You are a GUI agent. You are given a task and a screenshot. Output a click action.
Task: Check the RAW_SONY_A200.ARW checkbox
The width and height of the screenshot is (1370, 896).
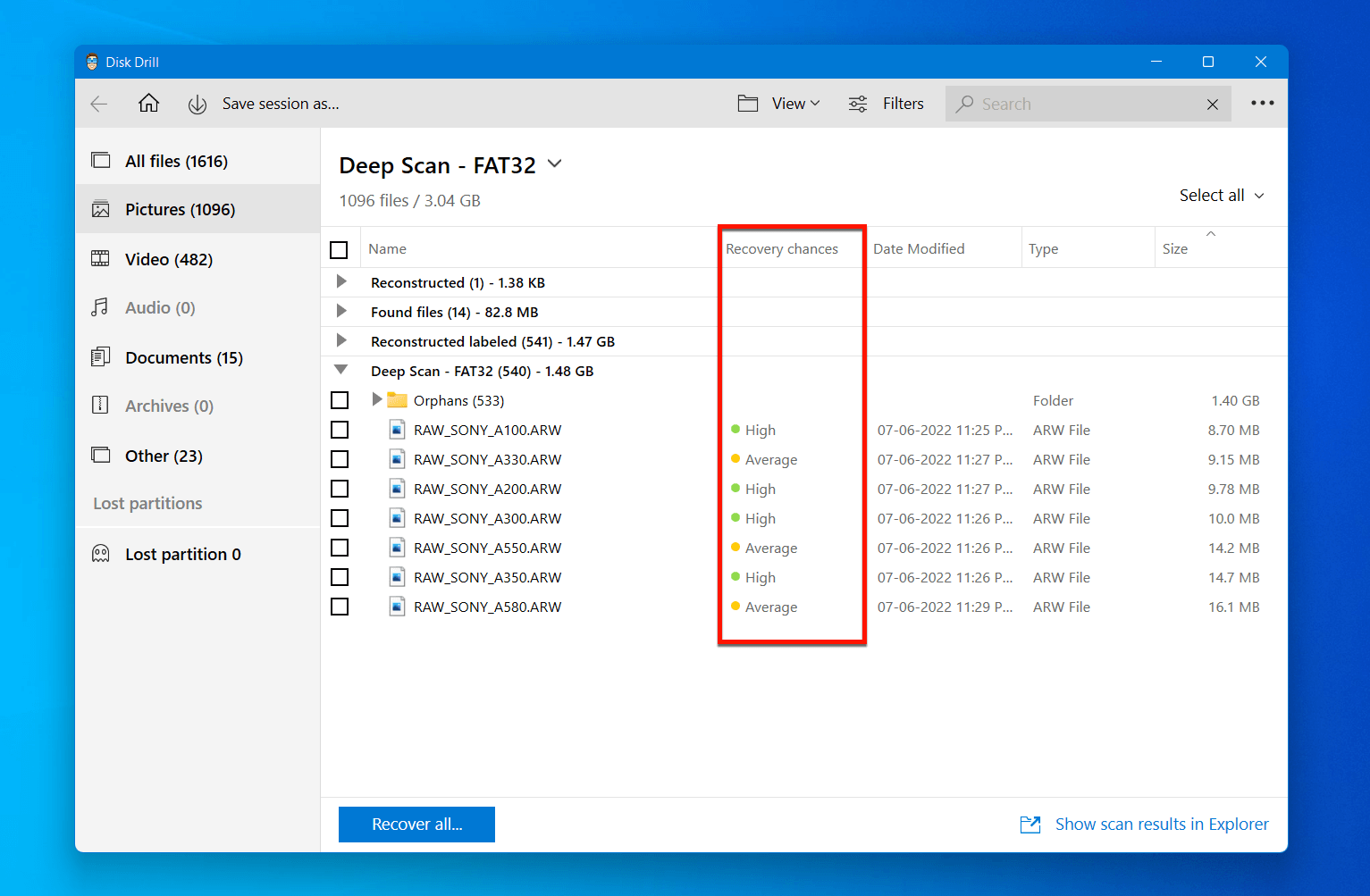[340, 489]
